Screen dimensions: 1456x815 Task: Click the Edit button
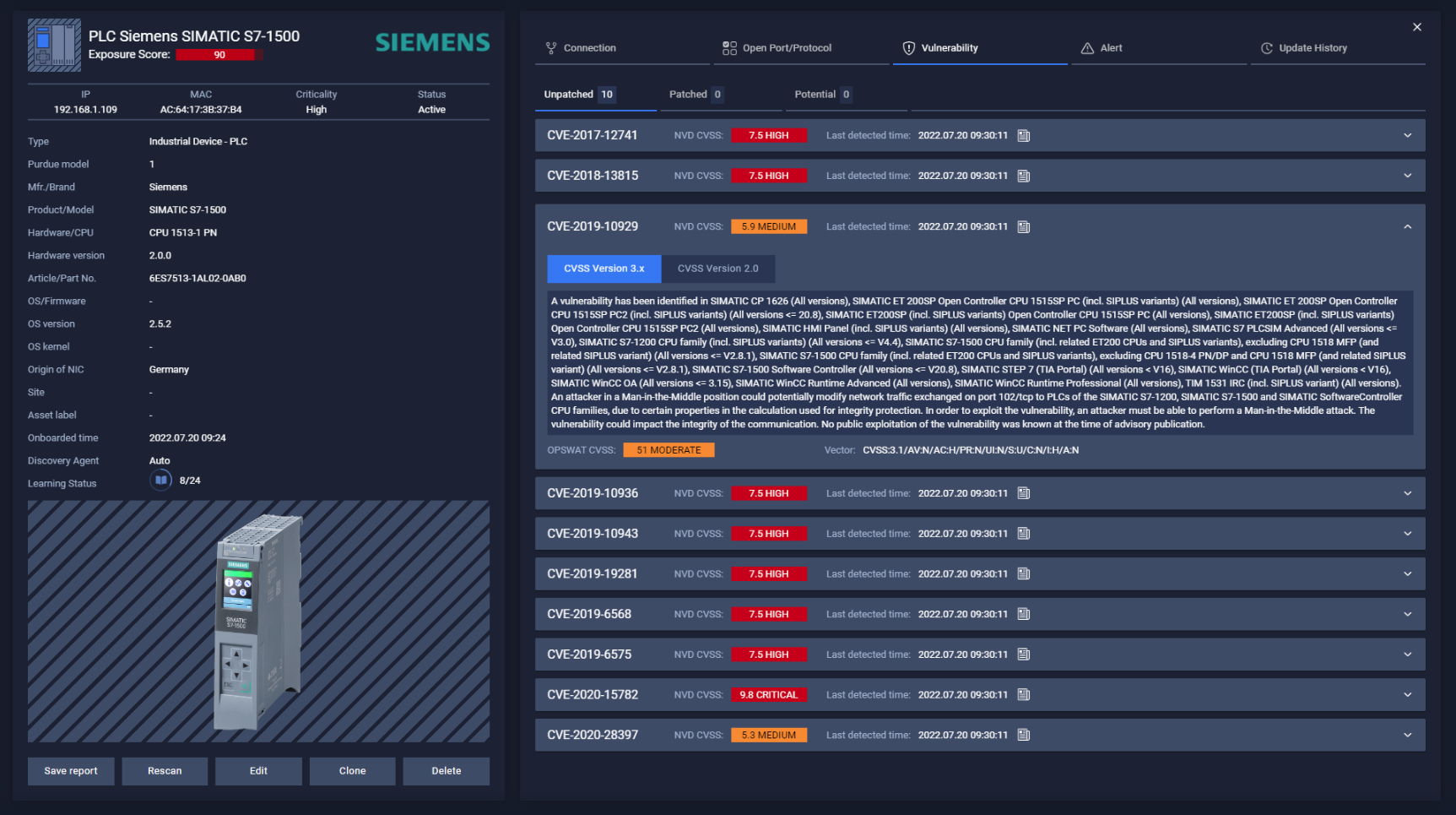point(258,771)
